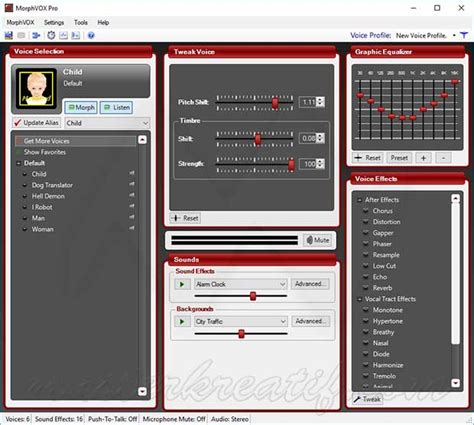This screenshot has width=474, height=425.
Task: Enable the Monotone vocal tract effect
Action: (x=366, y=310)
